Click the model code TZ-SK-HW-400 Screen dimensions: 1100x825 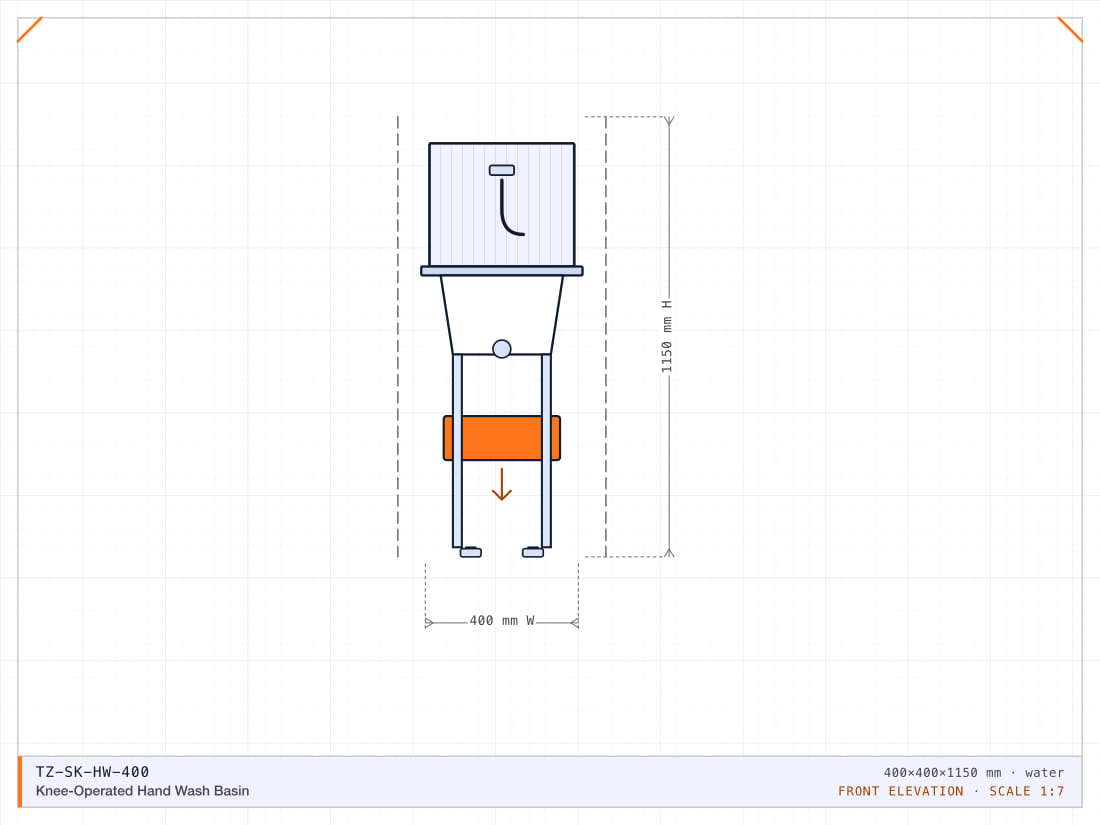pos(92,772)
